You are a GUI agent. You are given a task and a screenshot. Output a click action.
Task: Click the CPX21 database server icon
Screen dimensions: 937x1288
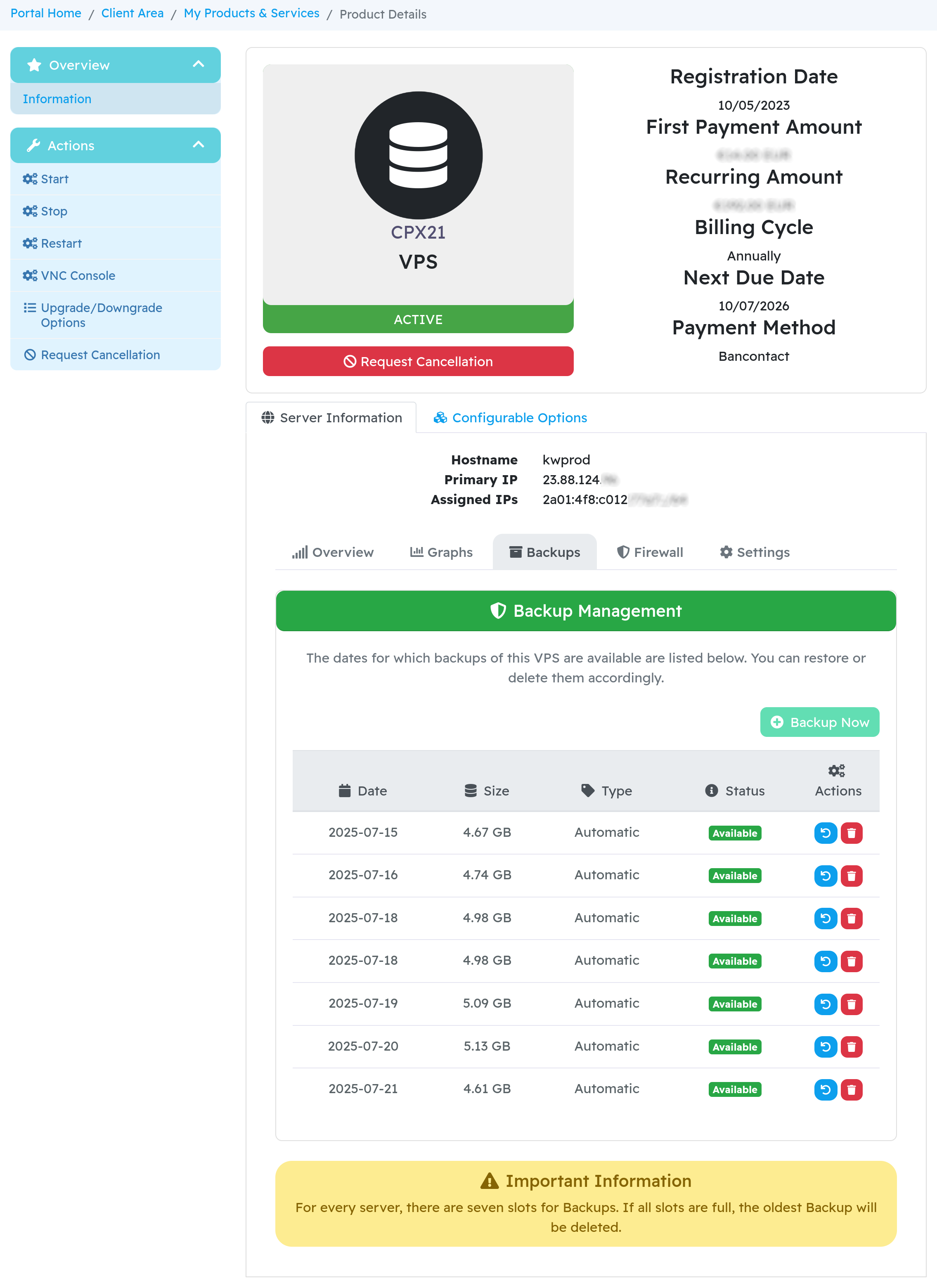[x=418, y=155]
